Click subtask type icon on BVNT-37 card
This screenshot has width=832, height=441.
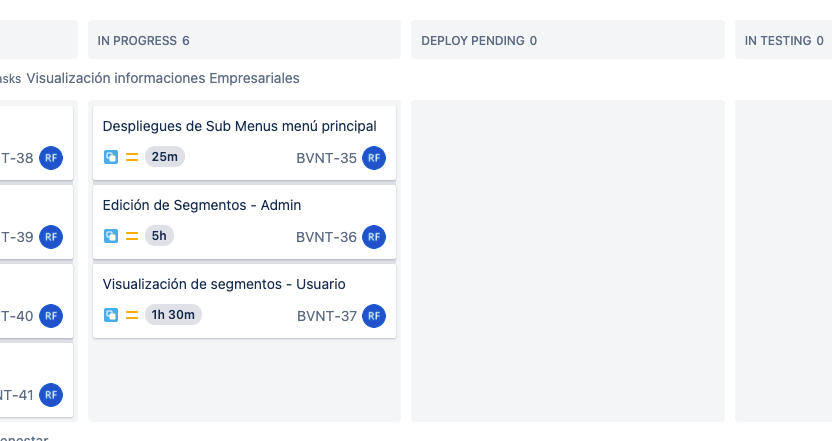(x=111, y=315)
